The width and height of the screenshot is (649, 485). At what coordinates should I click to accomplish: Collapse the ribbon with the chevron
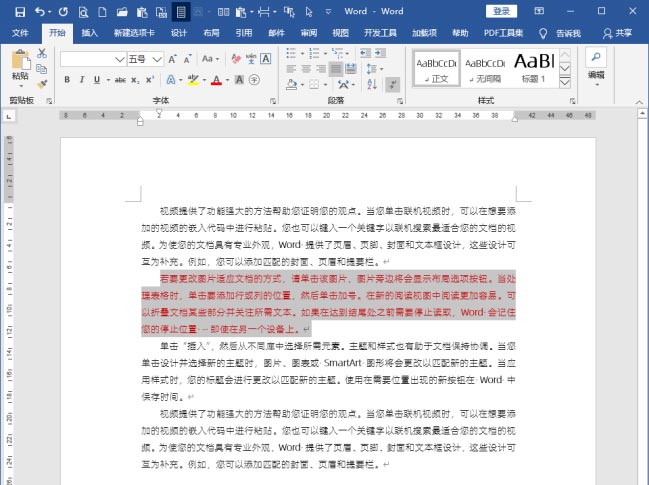tap(639, 102)
